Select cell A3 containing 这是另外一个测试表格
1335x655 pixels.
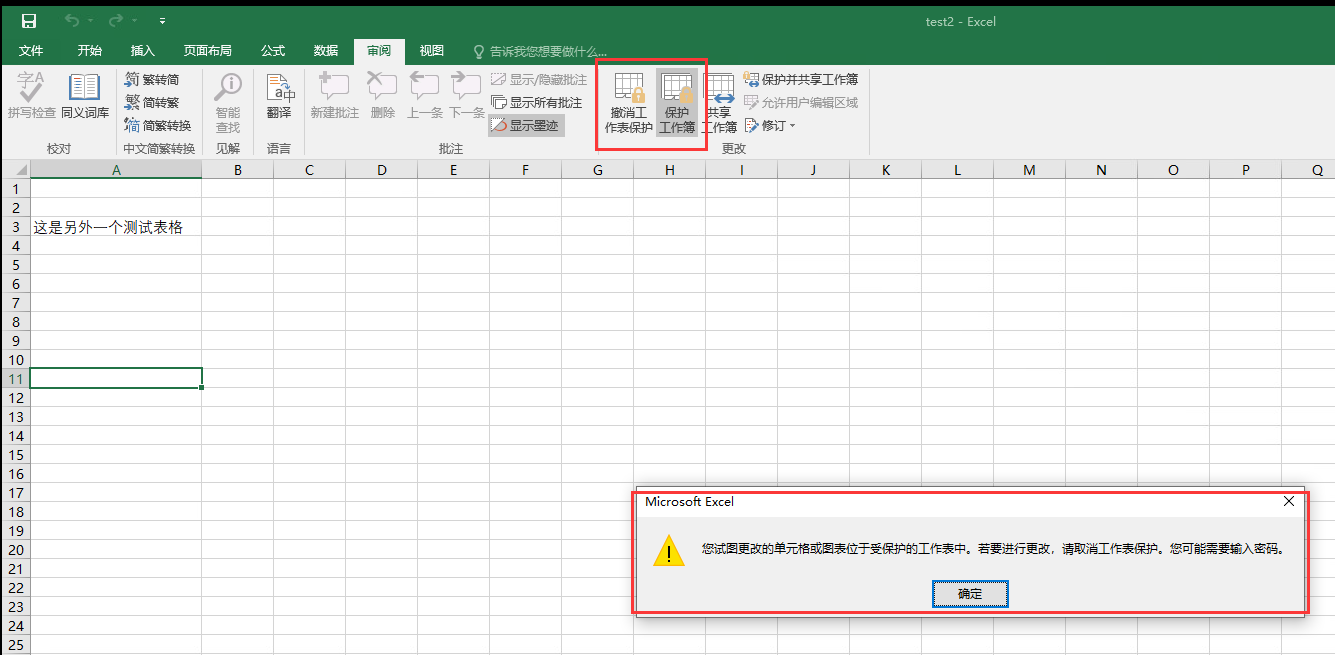pos(115,227)
